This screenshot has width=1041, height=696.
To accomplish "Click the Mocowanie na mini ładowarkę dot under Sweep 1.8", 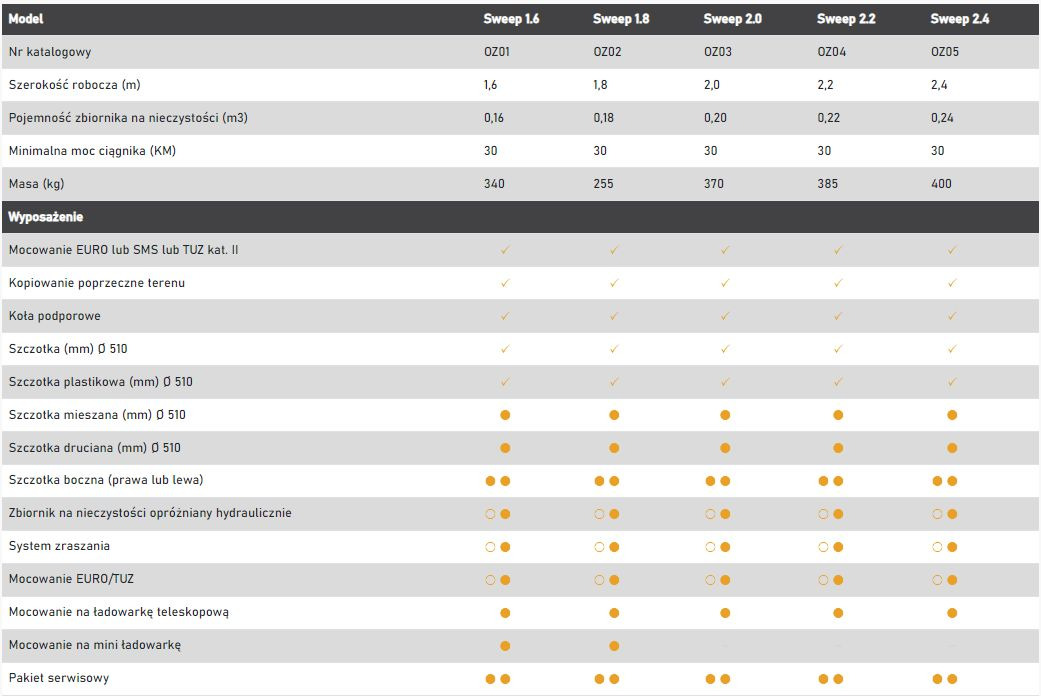I will 614,645.
